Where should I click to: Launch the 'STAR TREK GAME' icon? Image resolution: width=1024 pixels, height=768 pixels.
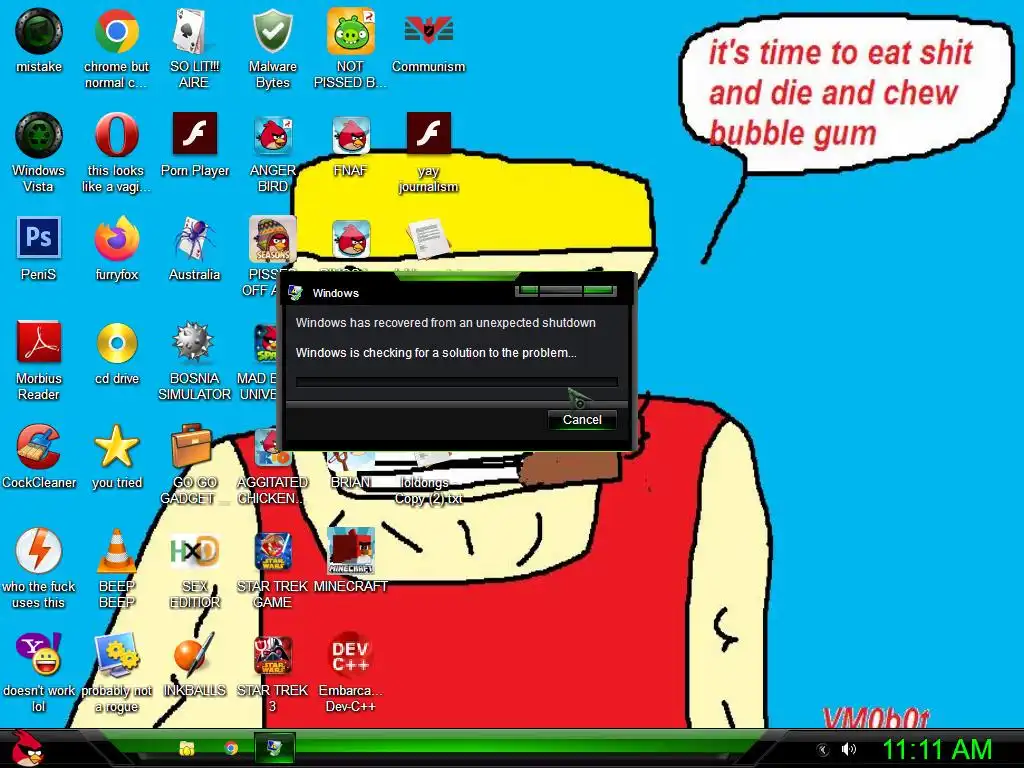pyautogui.click(x=272, y=551)
